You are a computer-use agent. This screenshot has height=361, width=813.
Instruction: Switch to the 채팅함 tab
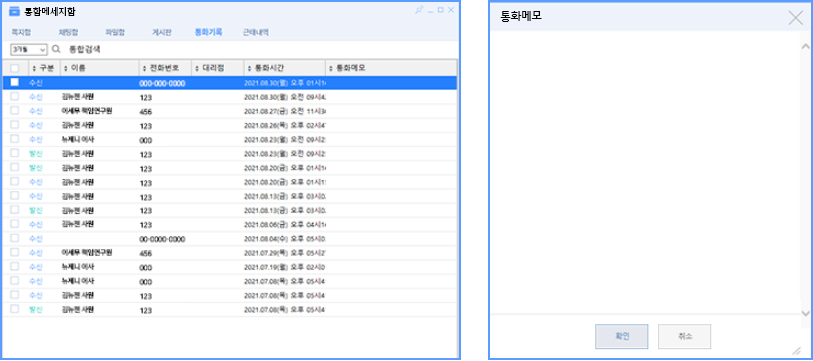coord(68,32)
